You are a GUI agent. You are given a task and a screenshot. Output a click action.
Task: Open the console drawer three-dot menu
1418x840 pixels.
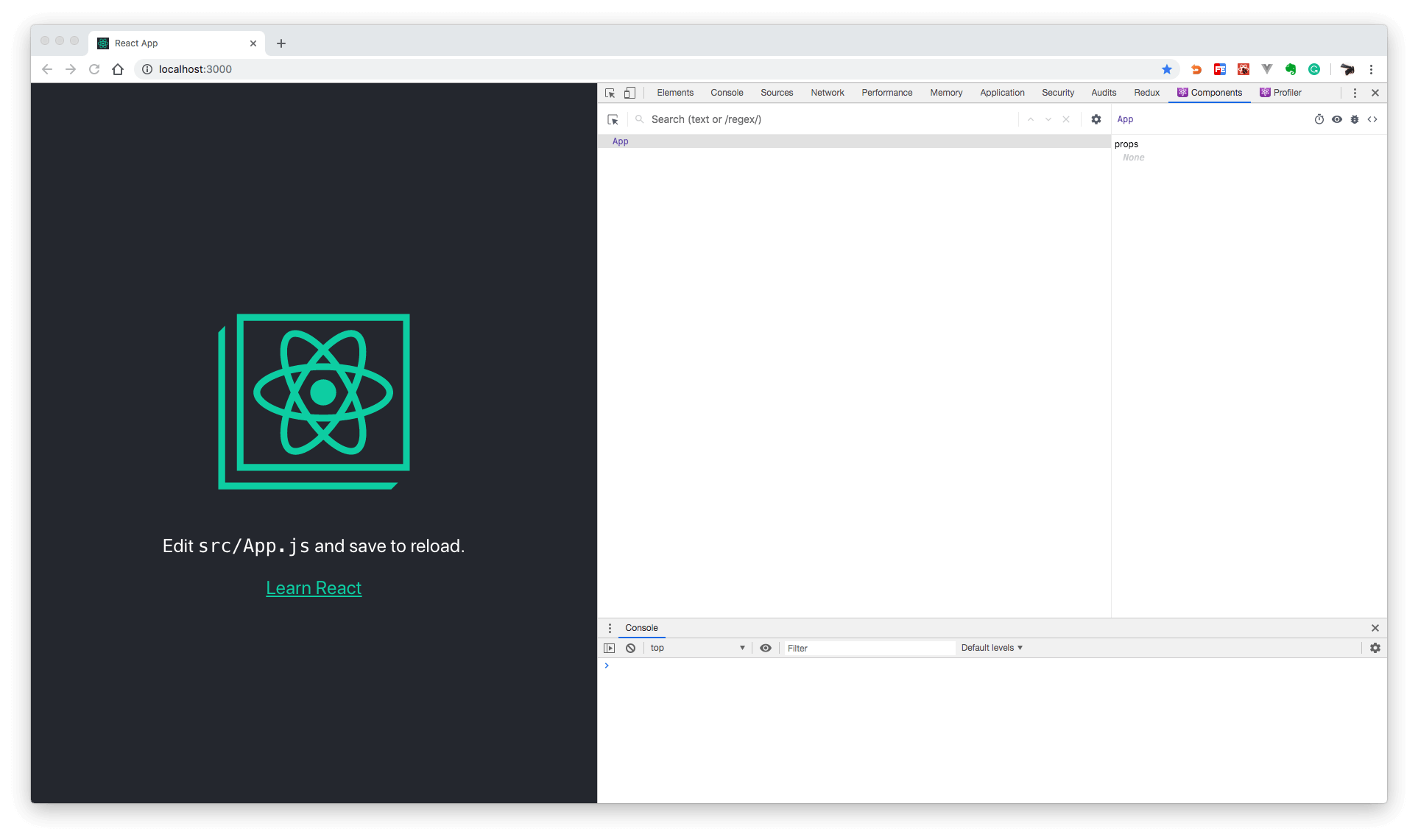610,628
